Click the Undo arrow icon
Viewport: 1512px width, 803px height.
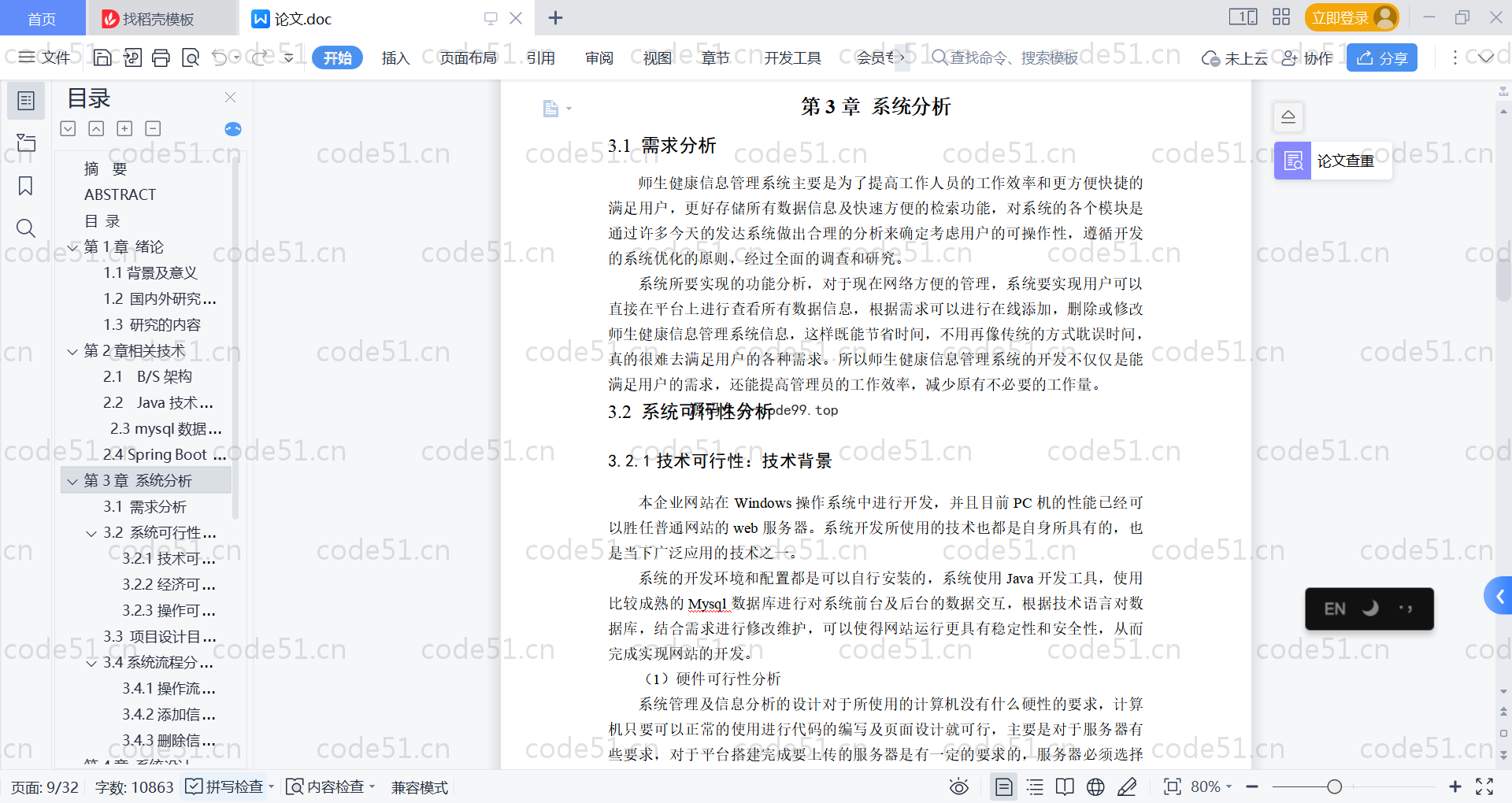tap(220, 57)
